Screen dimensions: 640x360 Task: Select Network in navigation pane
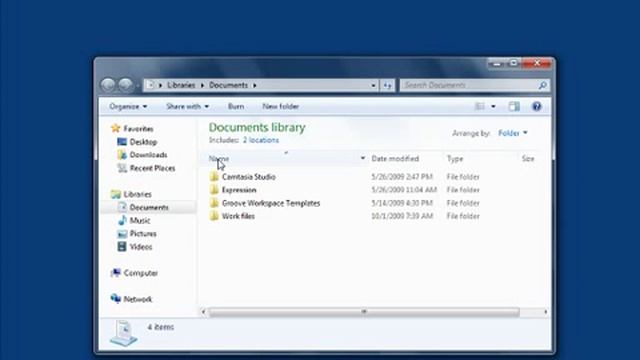[138, 299]
